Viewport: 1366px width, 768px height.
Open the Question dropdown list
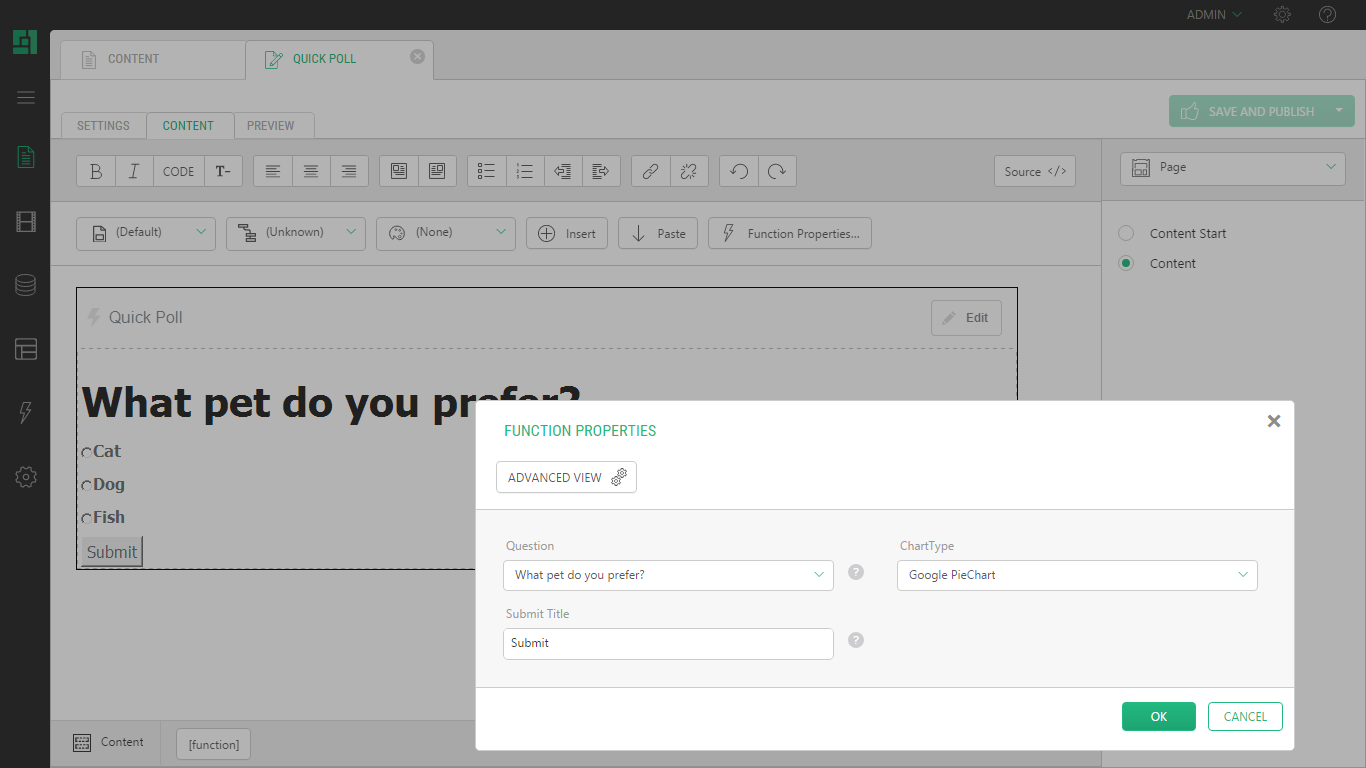(x=668, y=575)
